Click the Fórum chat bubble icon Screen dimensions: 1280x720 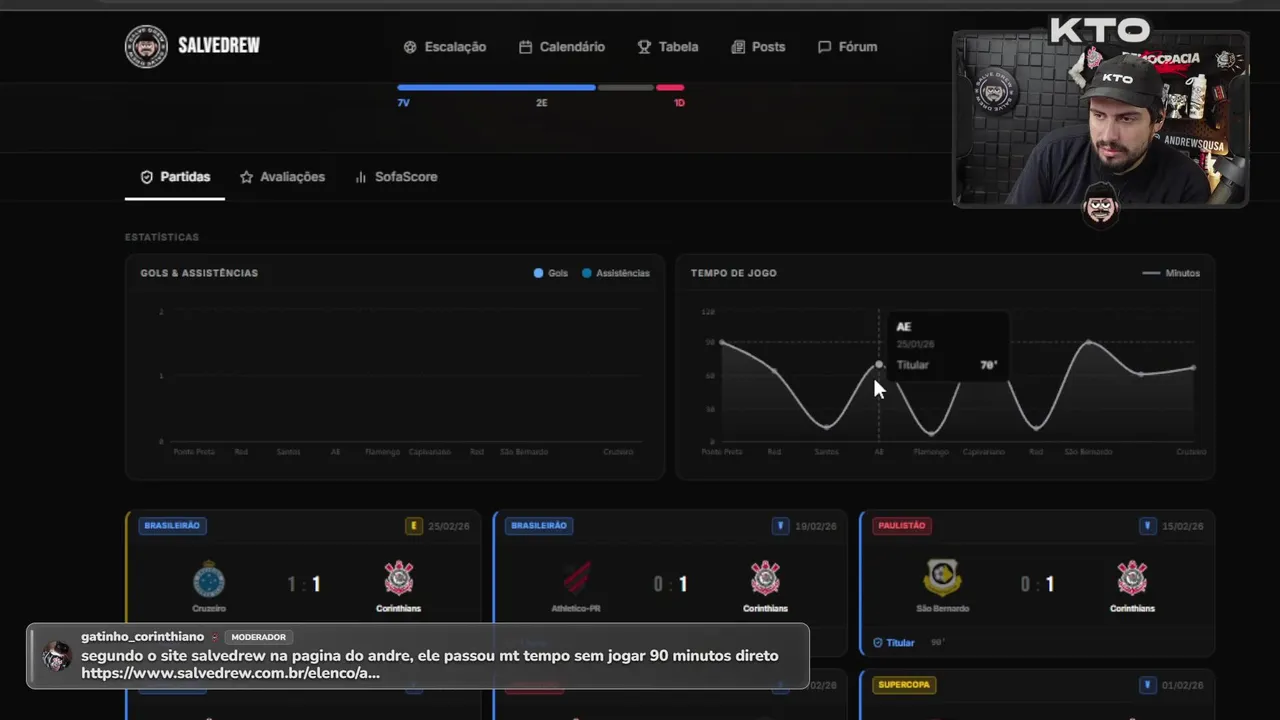click(x=824, y=47)
